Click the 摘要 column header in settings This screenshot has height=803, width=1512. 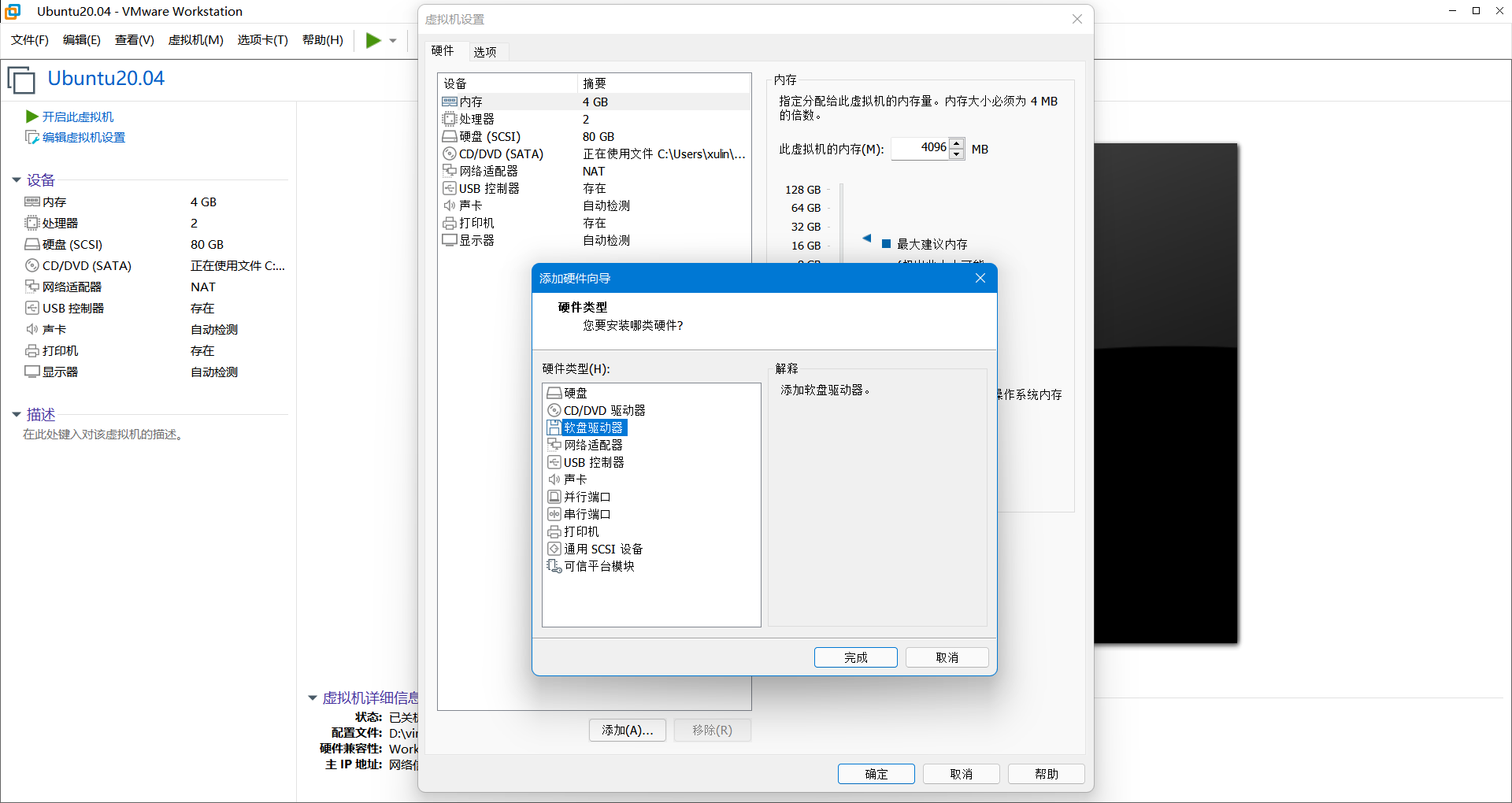tap(664, 83)
